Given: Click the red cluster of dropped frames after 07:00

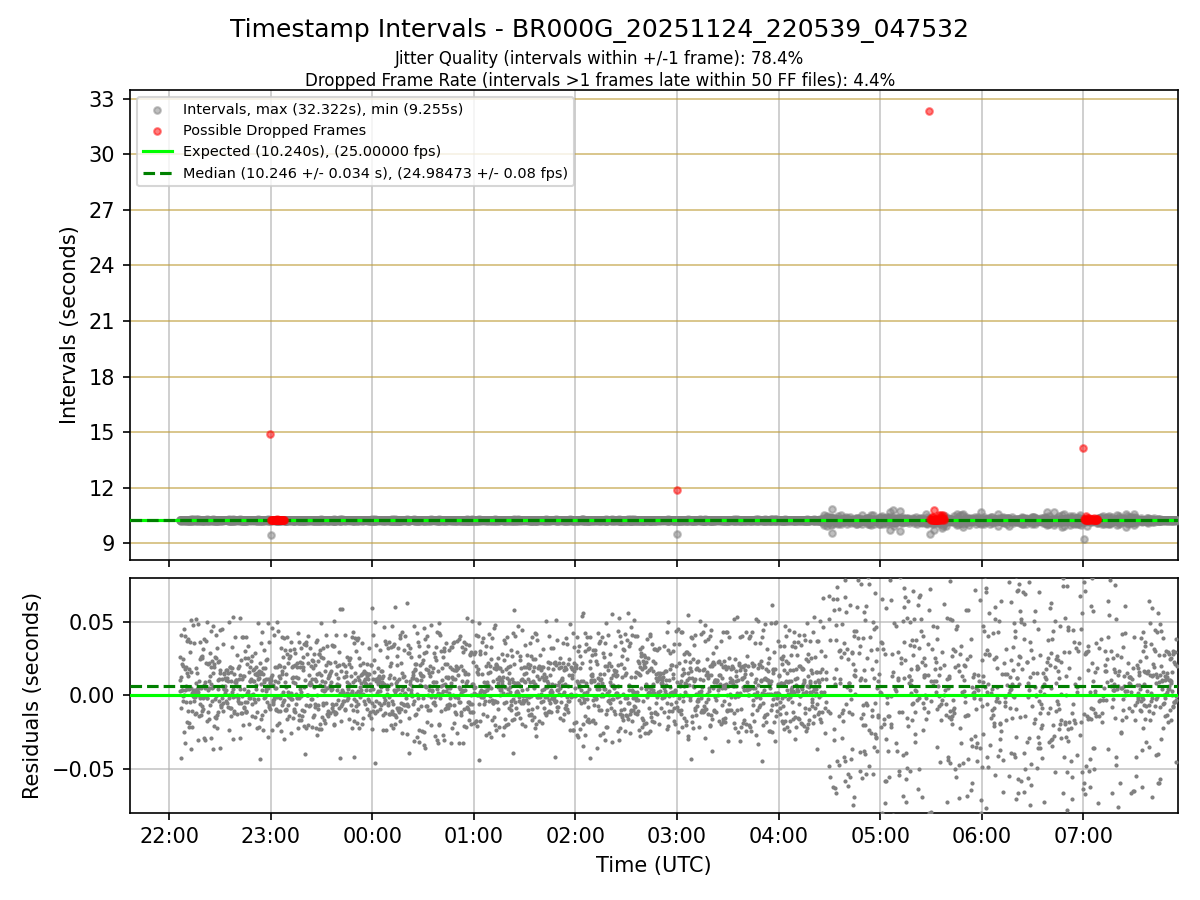Looking at the screenshot, I should (x=1091, y=519).
